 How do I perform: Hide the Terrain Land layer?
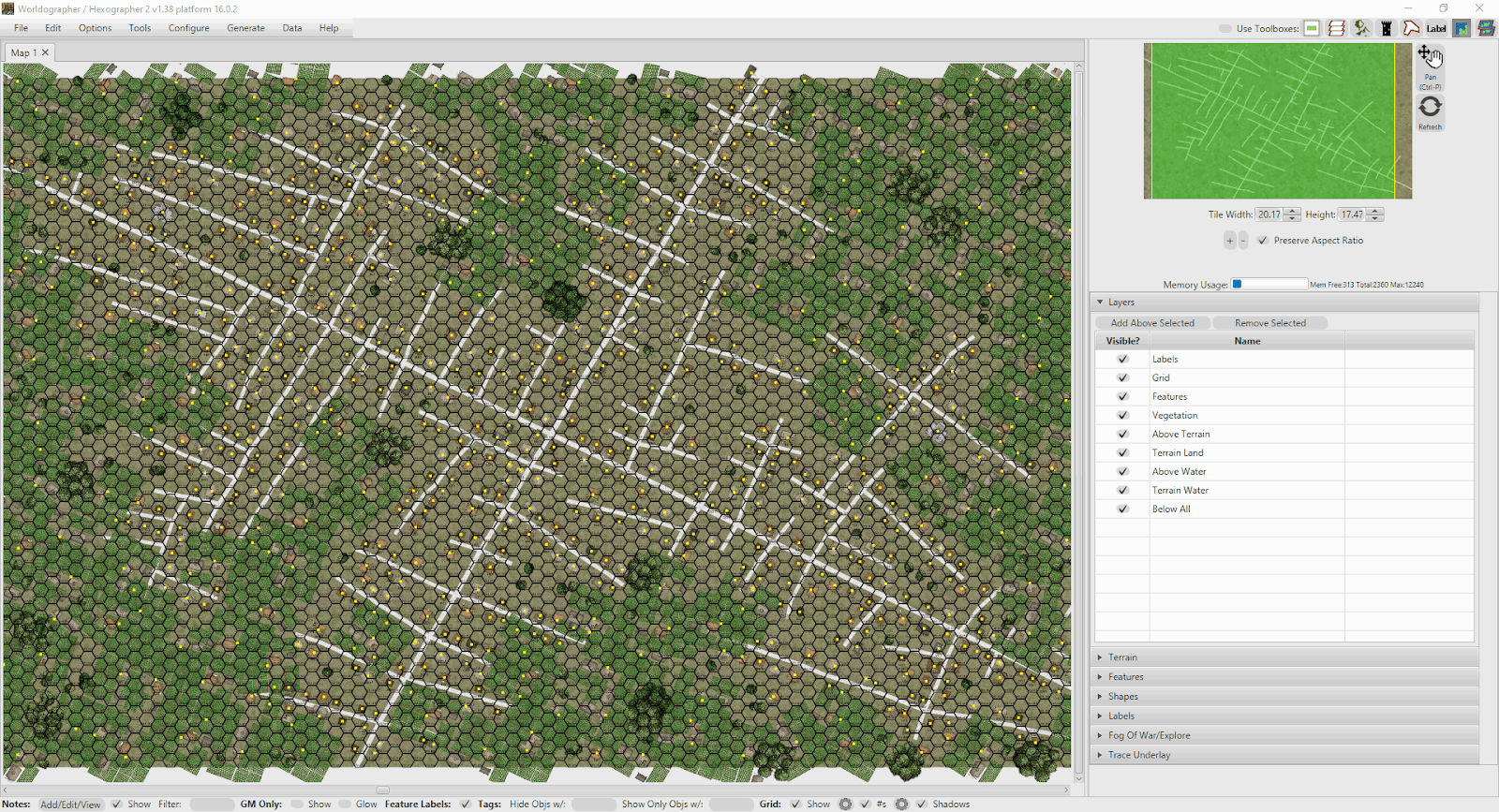coord(1122,452)
